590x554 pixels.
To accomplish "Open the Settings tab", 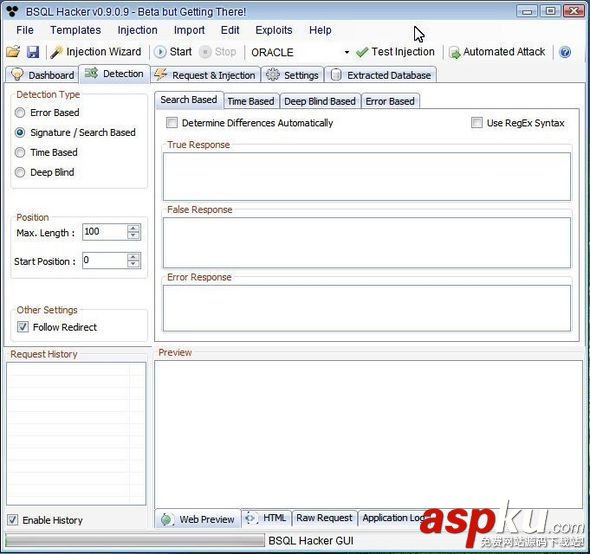I will (292, 75).
